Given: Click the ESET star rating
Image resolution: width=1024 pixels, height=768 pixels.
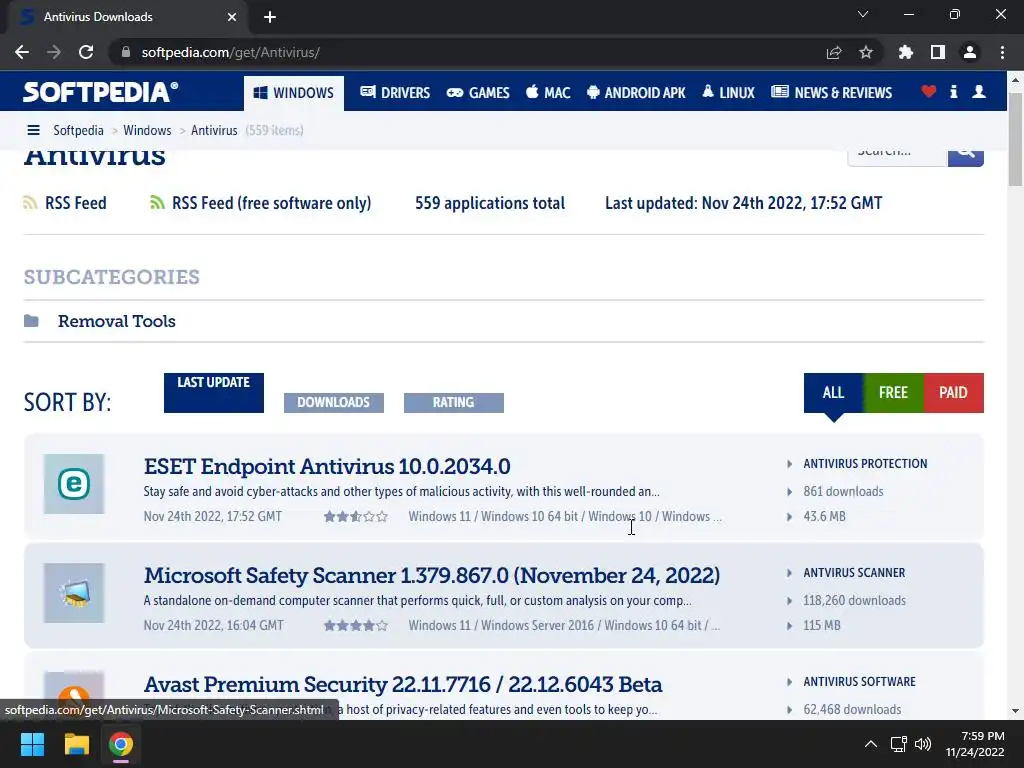Looking at the screenshot, I should (356, 517).
